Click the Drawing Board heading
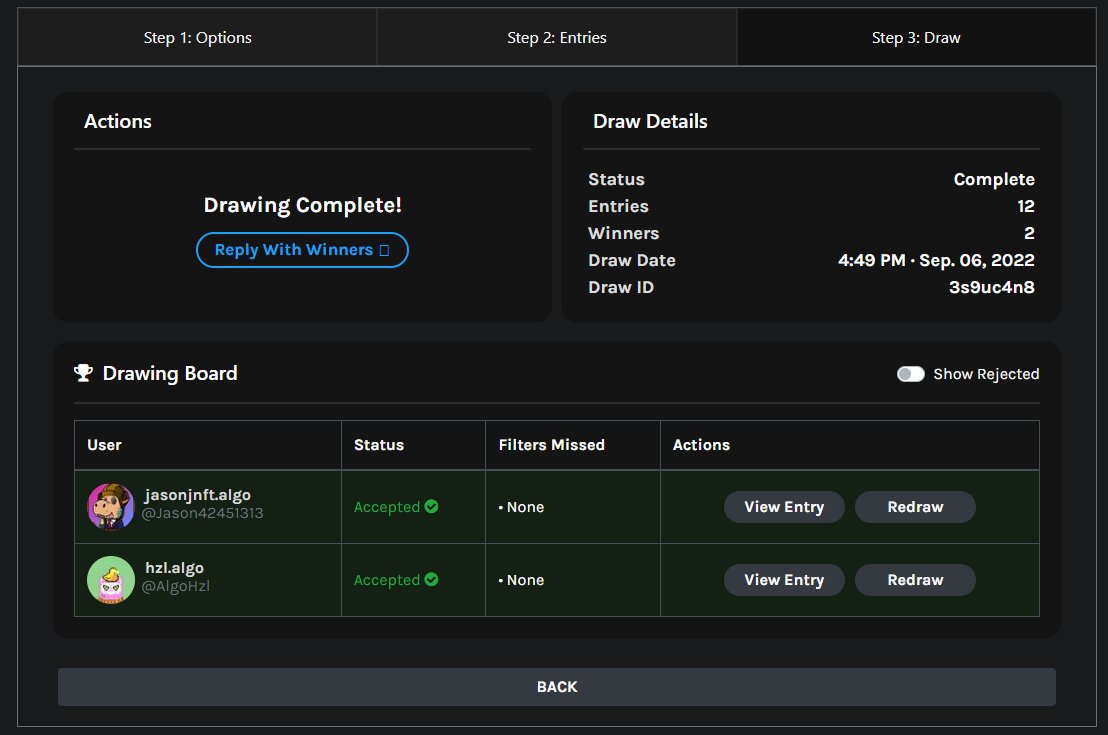Image resolution: width=1108 pixels, height=735 pixels. [x=170, y=373]
